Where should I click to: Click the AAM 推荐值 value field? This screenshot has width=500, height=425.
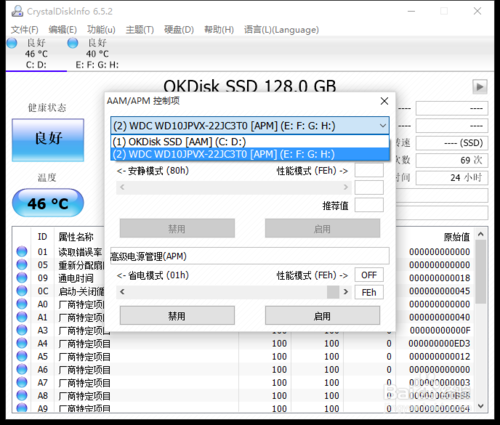(x=369, y=205)
